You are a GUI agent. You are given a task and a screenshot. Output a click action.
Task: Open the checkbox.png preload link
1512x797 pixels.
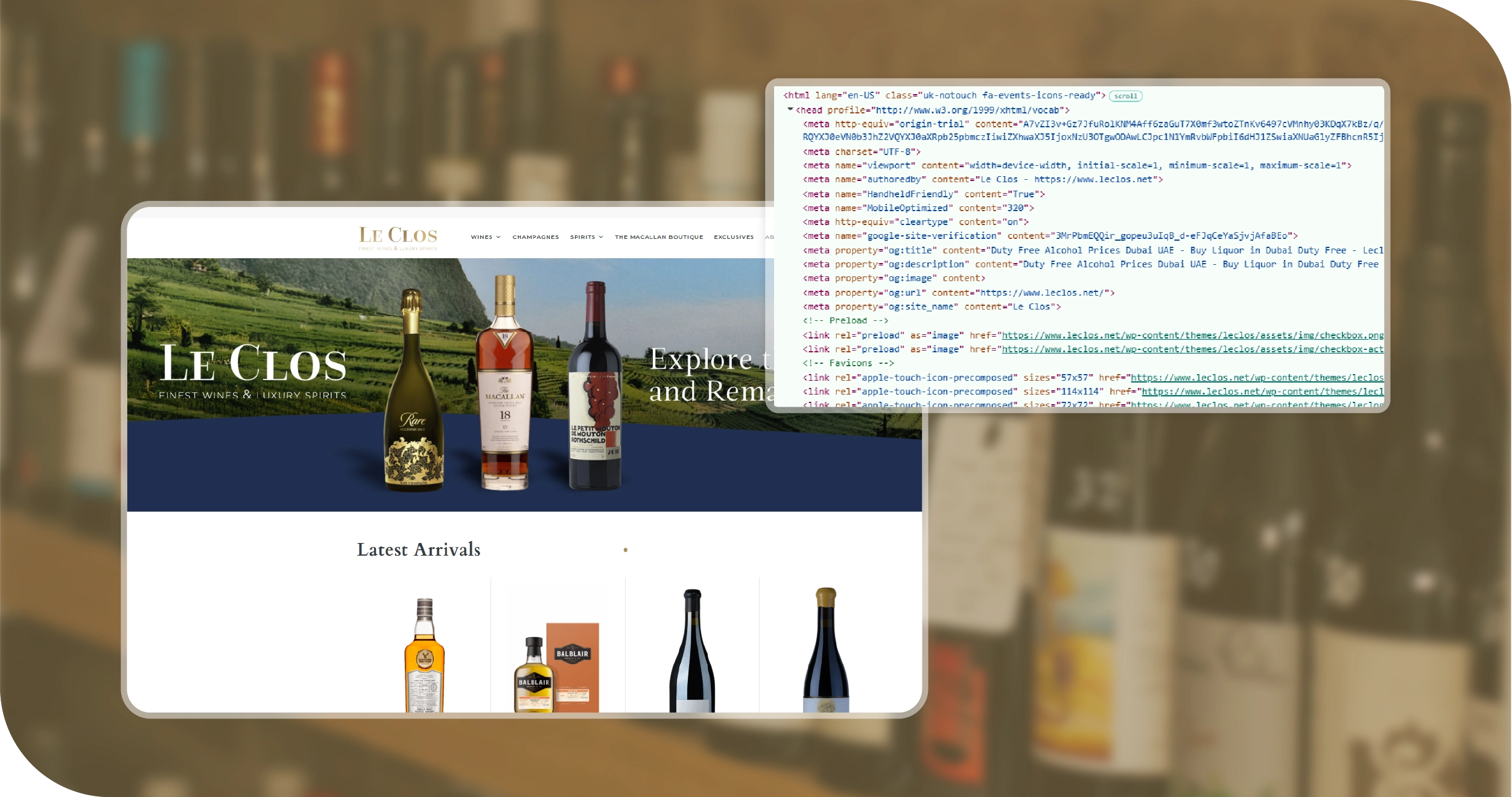click(x=1192, y=335)
